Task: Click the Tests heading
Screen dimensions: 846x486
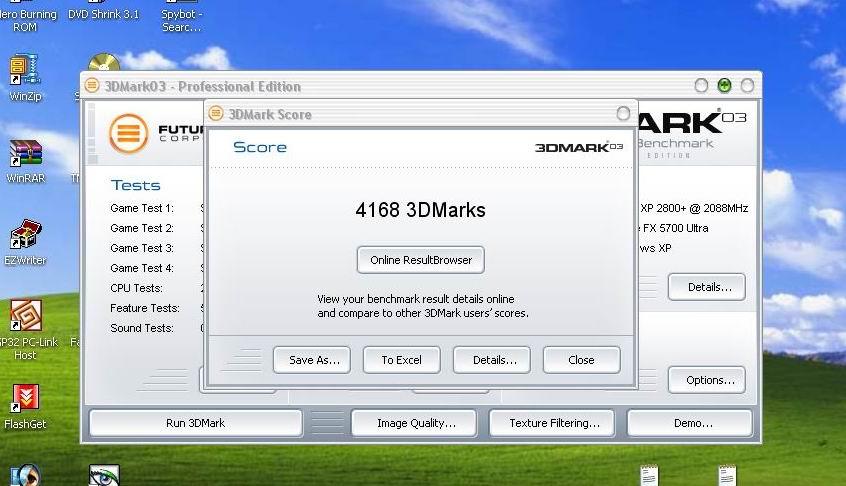Action: 136,186
